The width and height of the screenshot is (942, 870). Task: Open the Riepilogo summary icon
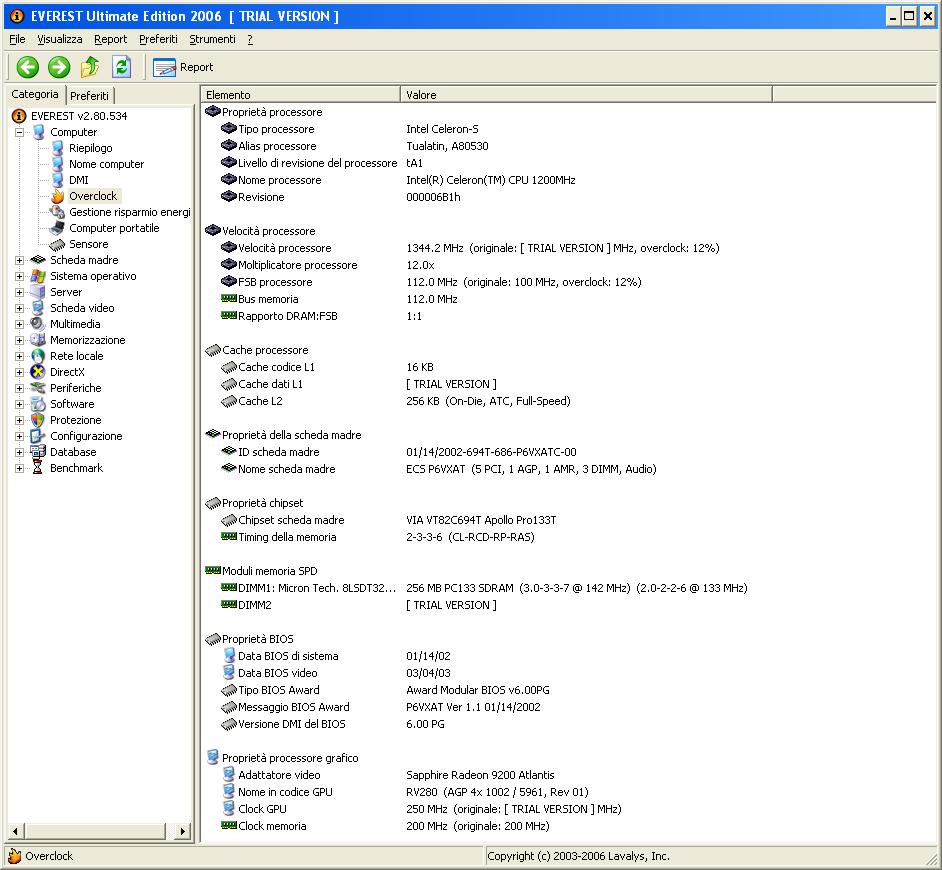(58, 148)
